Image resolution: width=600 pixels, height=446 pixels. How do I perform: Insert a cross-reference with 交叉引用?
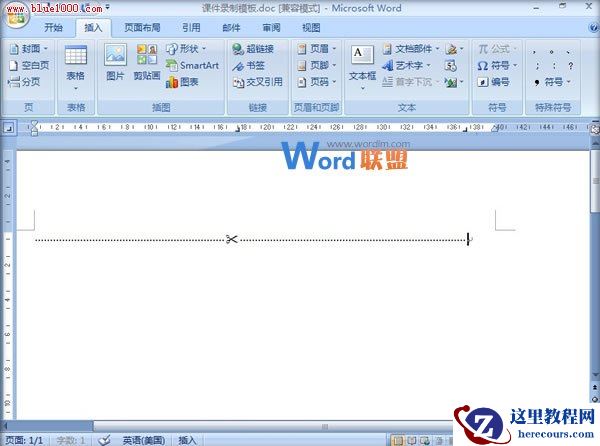(258, 82)
